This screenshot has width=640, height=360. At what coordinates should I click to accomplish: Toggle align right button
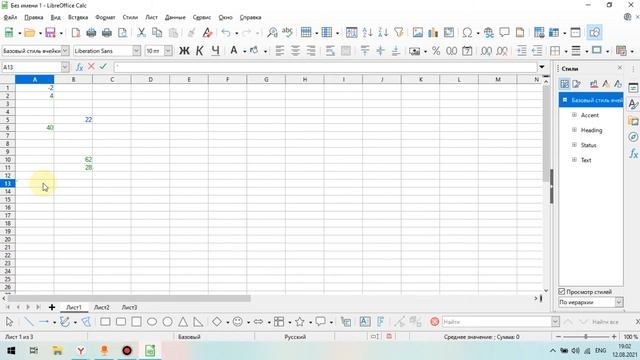click(x=311, y=51)
